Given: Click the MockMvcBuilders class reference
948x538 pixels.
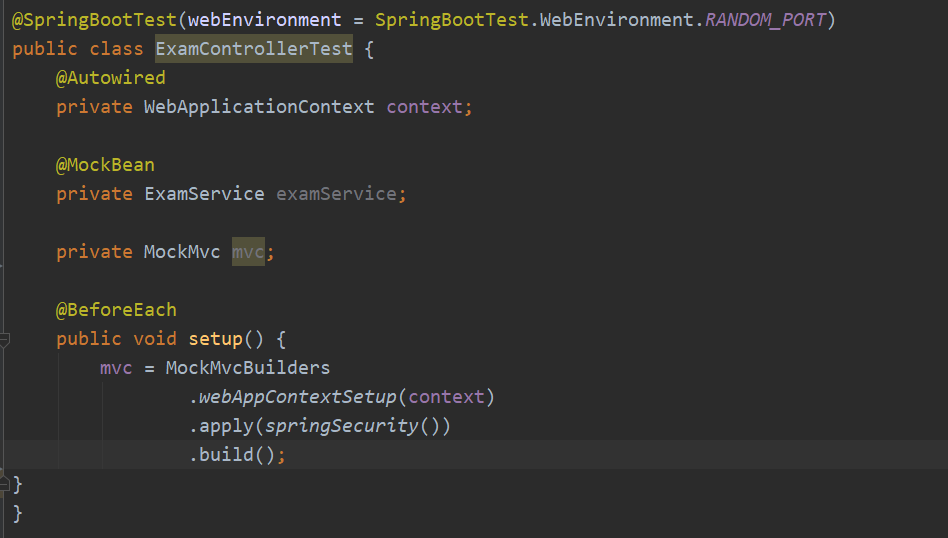Looking at the screenshot, I should (248, 368).
